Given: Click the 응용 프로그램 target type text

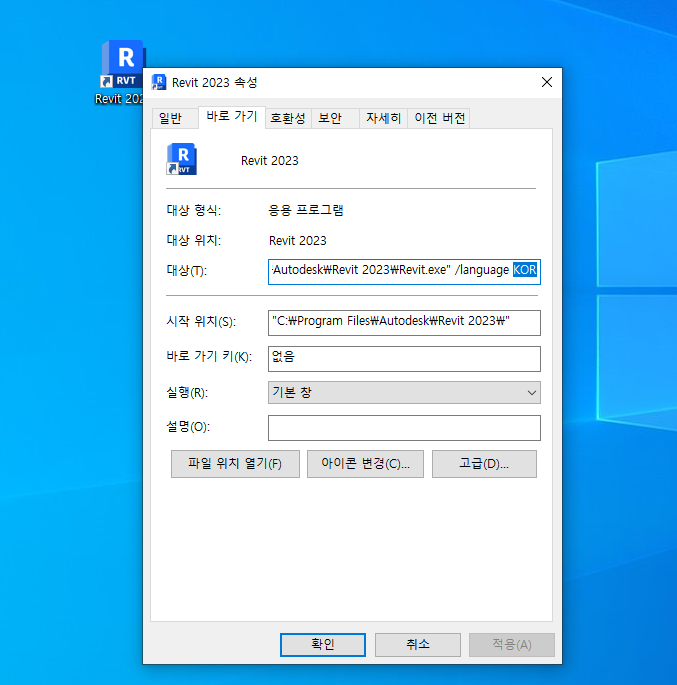Looking at the screenshot, I should pos(306,210).
